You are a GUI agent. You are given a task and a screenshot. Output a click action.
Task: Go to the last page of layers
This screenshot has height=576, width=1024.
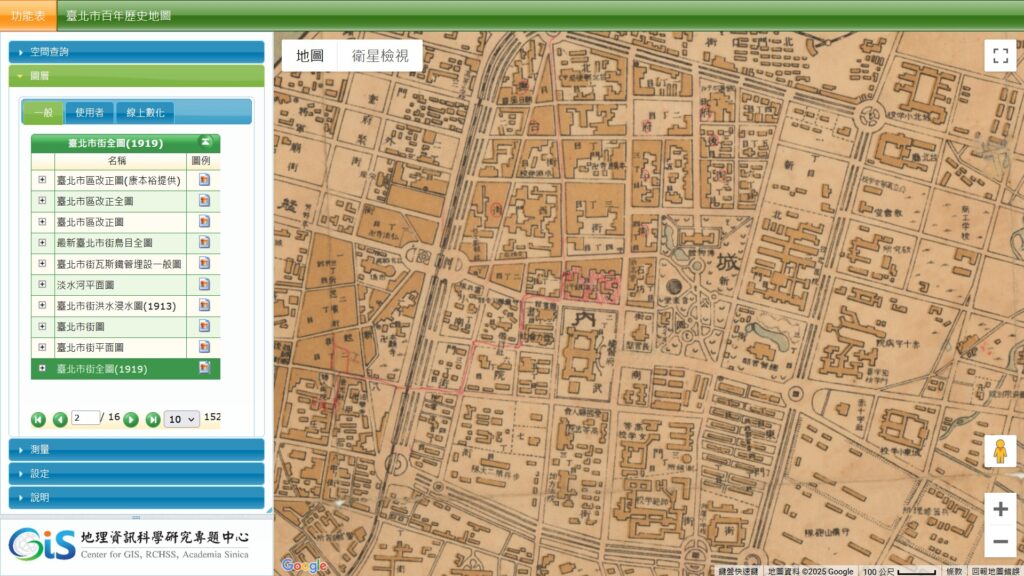tap(153, 419)
